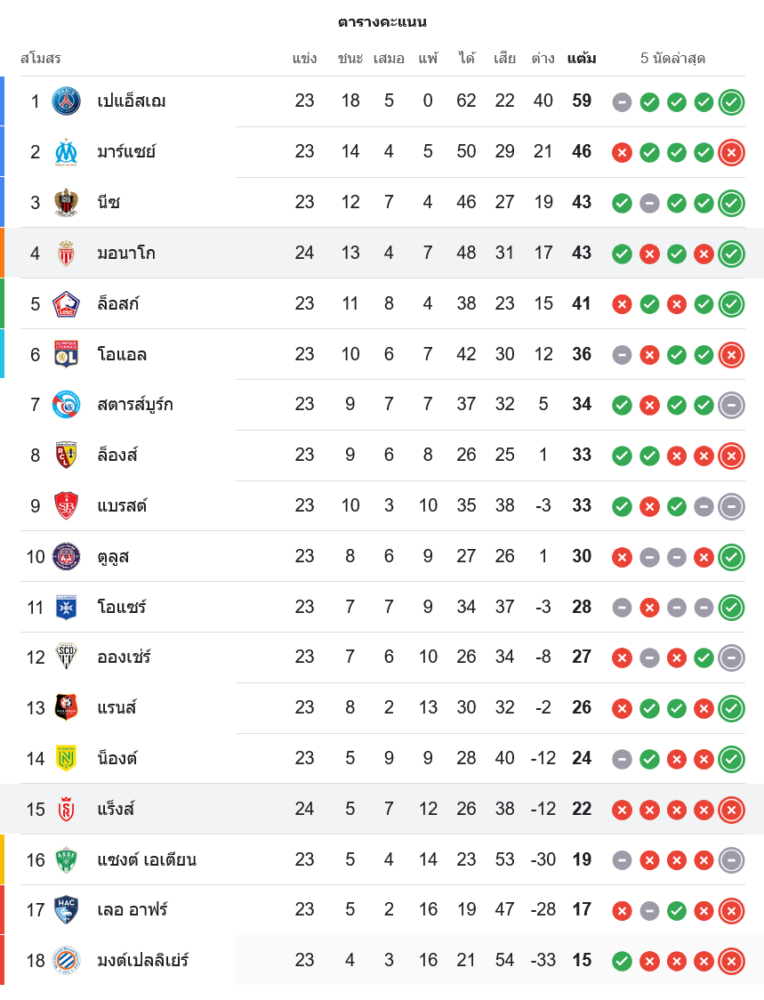Click the Rennes club logo
This screenshot has width=764, height=1000.
(x=66, y=708)
